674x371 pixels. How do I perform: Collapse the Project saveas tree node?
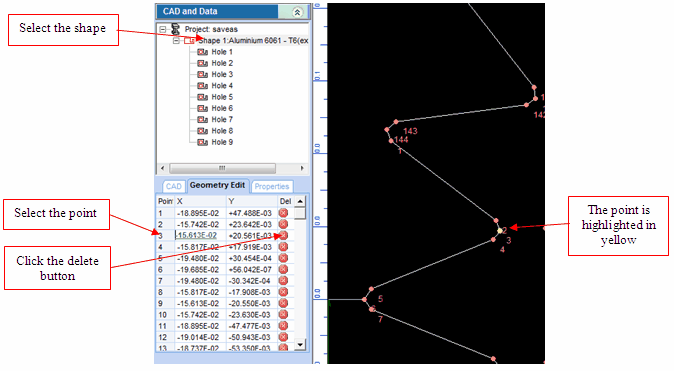click(162, 30)
